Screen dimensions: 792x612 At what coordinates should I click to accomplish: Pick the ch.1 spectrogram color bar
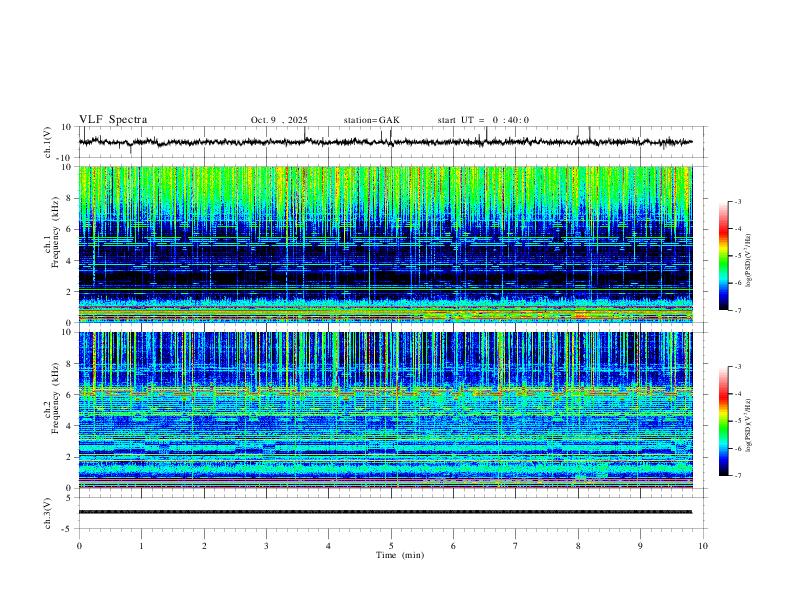tap(723, 256)
